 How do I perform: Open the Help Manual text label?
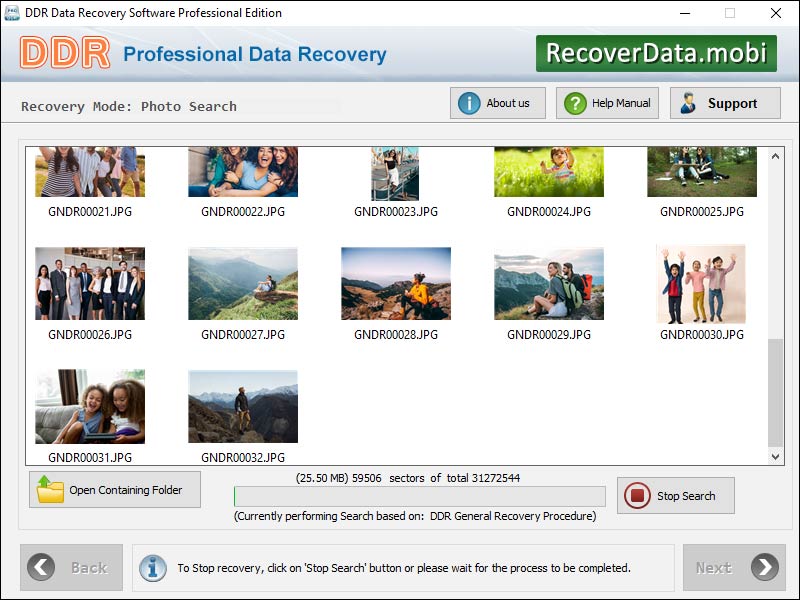621,103
